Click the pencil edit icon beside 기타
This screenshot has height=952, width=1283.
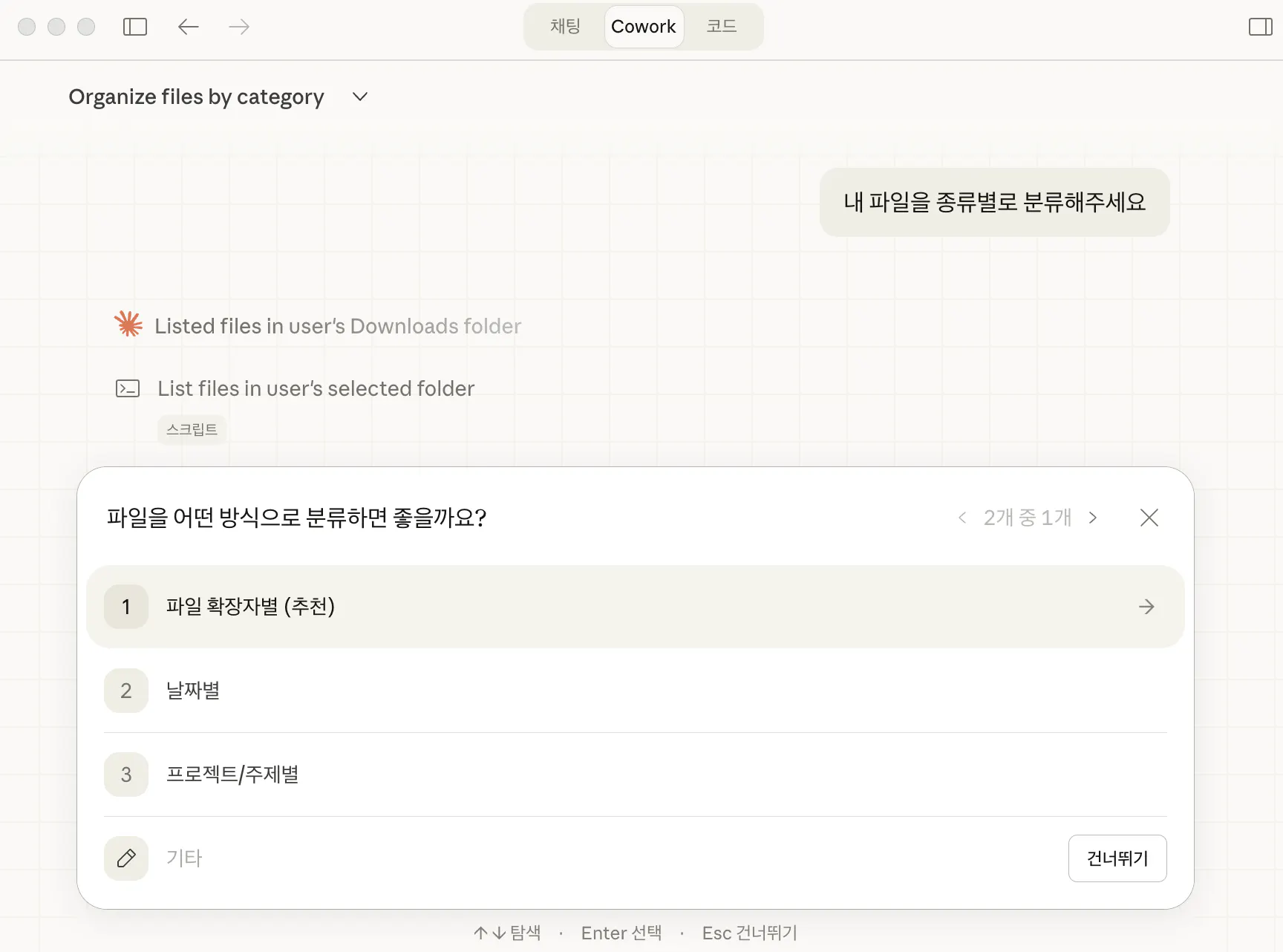[x=126, y=858]
